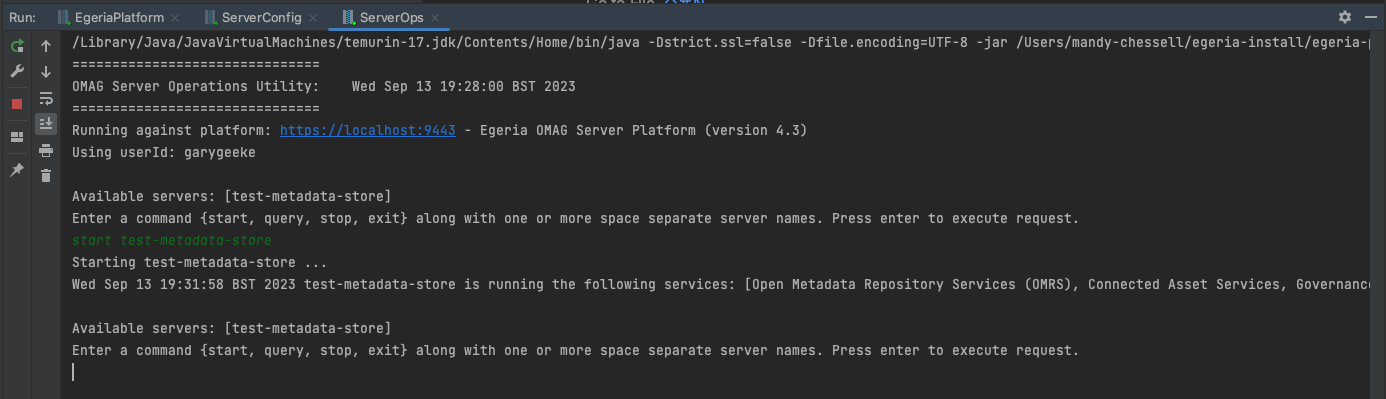Toggle soft-wrap for console output
The height and width of the screenshot is (399, 1386).
pos(46,98)
